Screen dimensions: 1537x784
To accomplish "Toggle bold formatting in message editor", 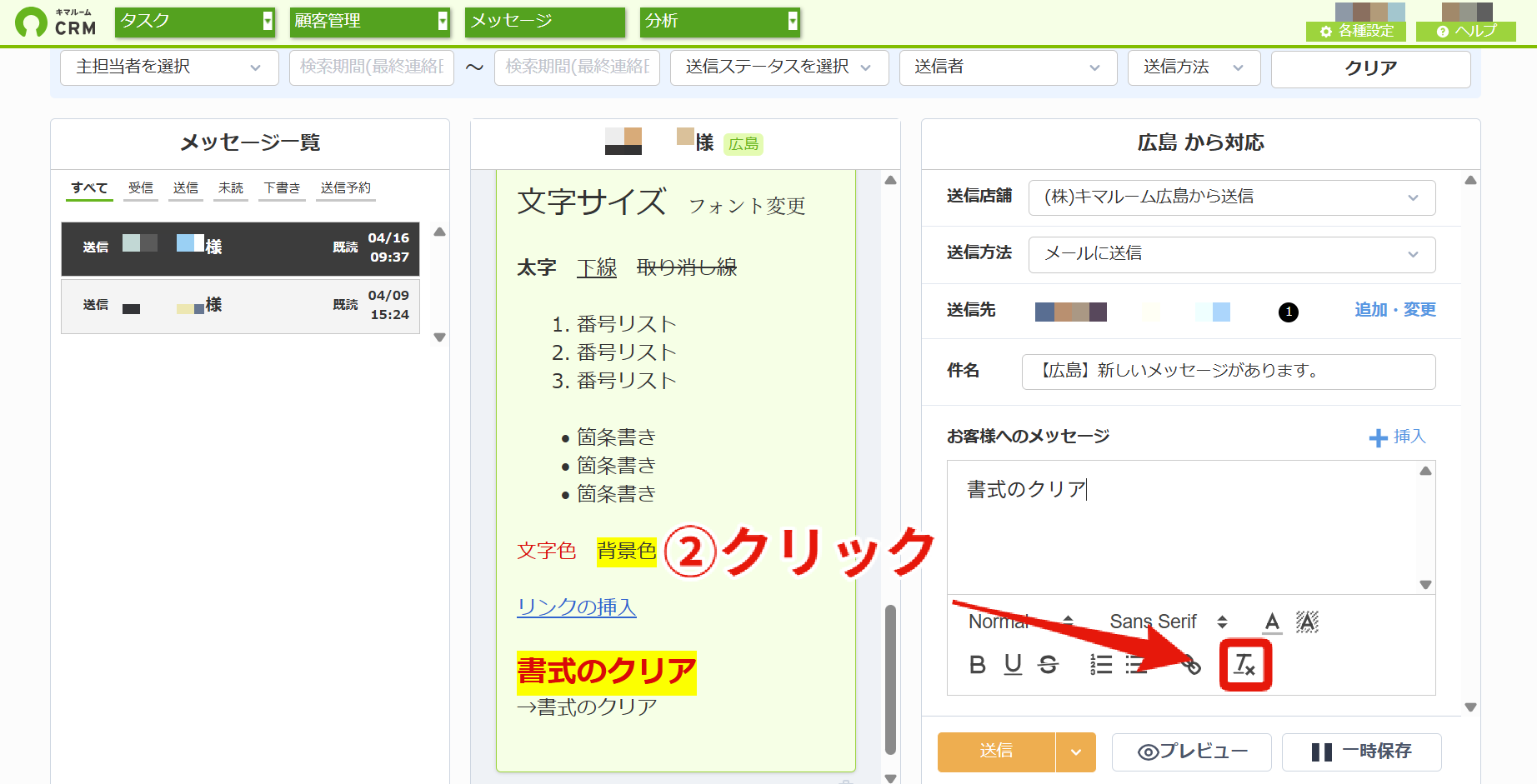I will (978, 664).
